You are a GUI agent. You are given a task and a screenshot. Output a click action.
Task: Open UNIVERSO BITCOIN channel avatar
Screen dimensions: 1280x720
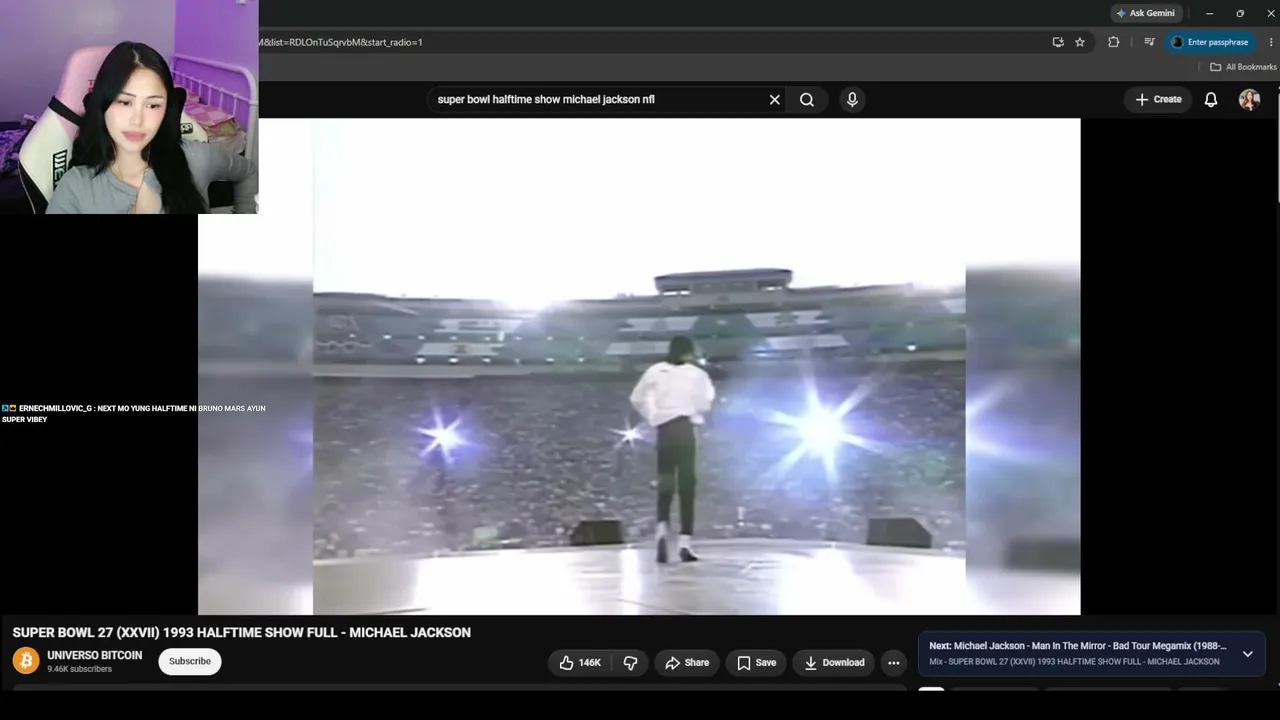click(26, 660)
